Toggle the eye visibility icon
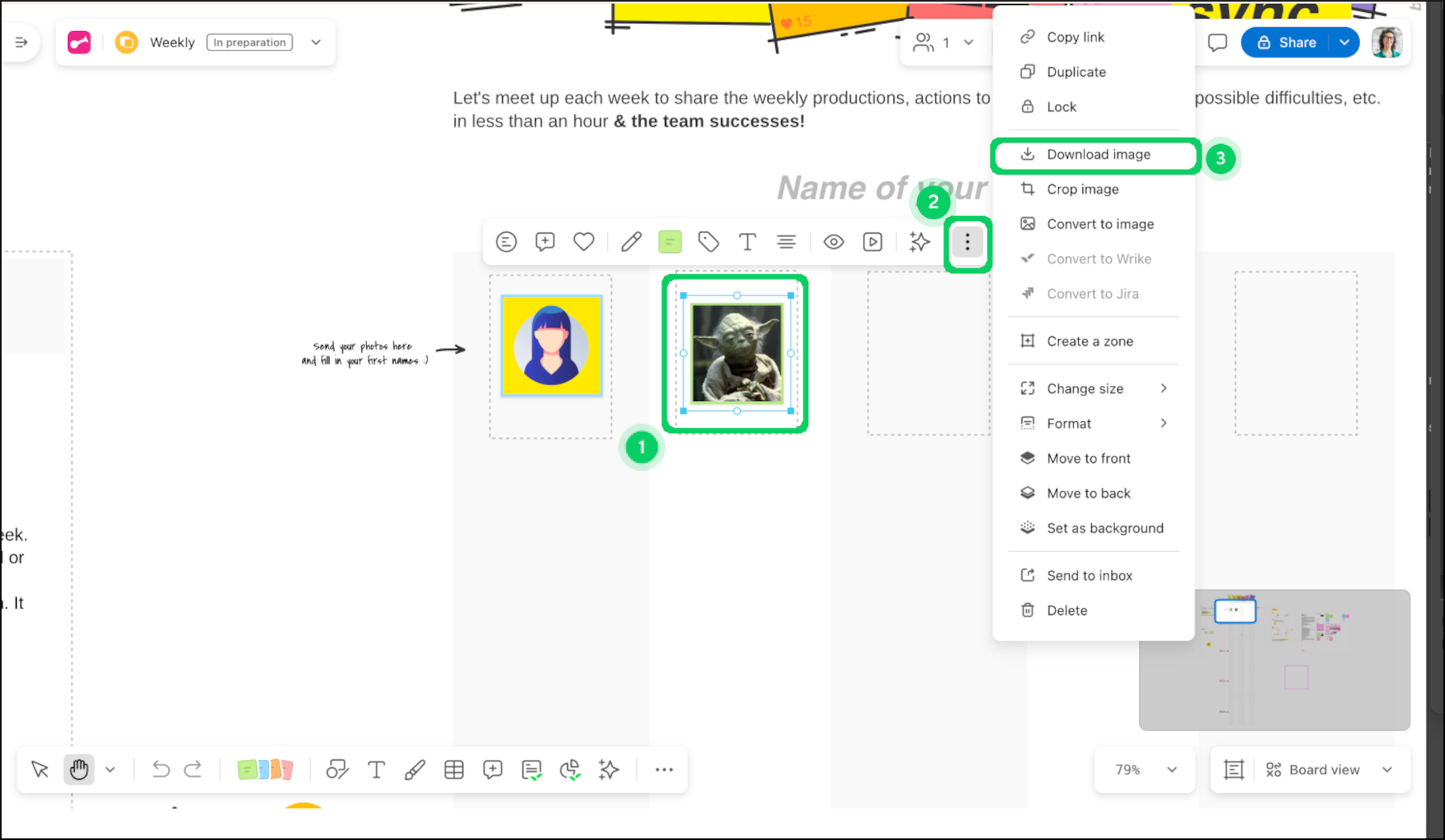 [834, 241]
